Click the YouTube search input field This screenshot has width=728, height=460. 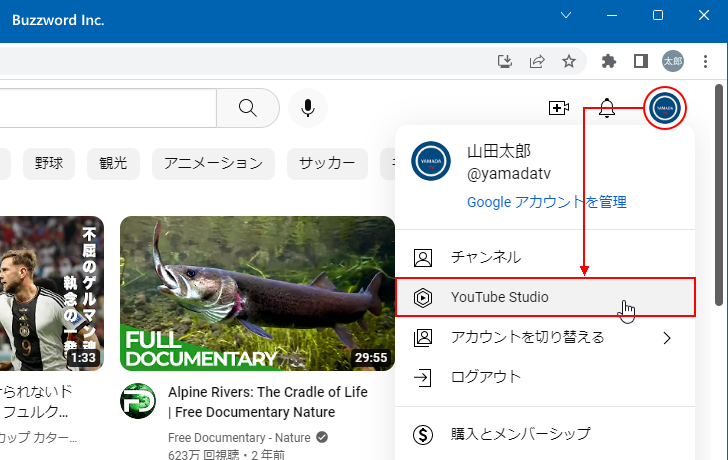coord(108,108)
